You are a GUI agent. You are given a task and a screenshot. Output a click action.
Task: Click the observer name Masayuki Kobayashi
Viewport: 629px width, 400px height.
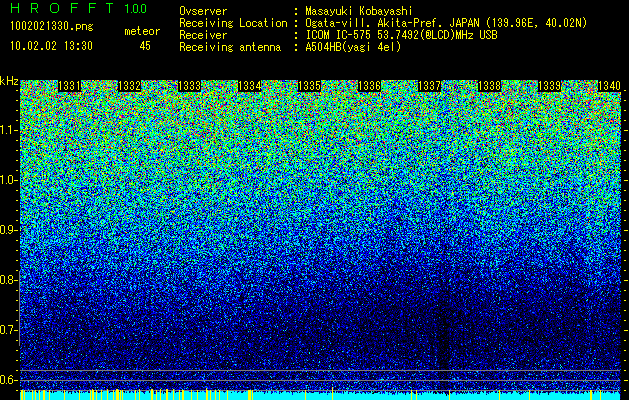click(x=359, y=11)
